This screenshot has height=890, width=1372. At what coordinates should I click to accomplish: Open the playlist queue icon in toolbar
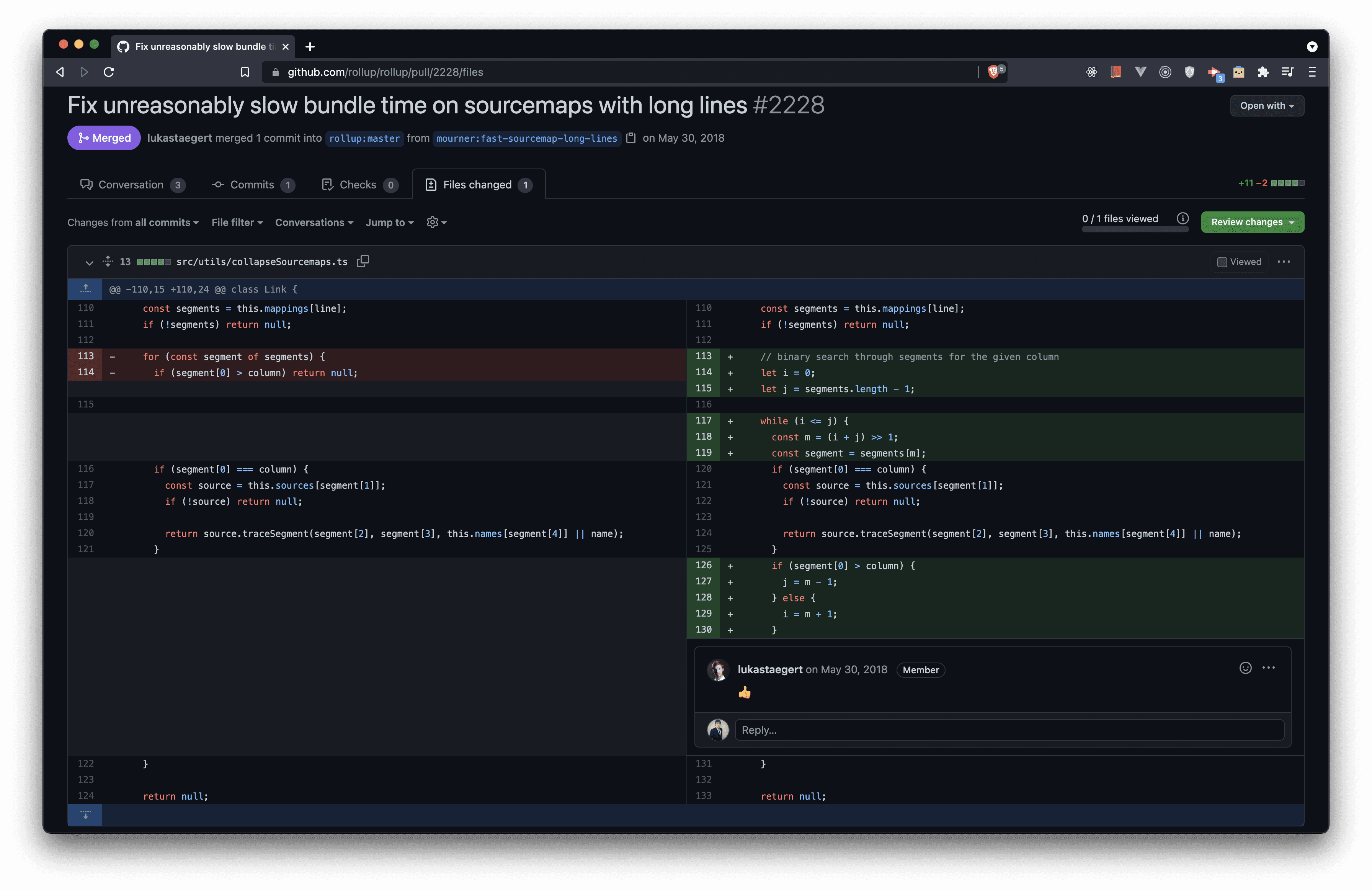point(1287,72)
